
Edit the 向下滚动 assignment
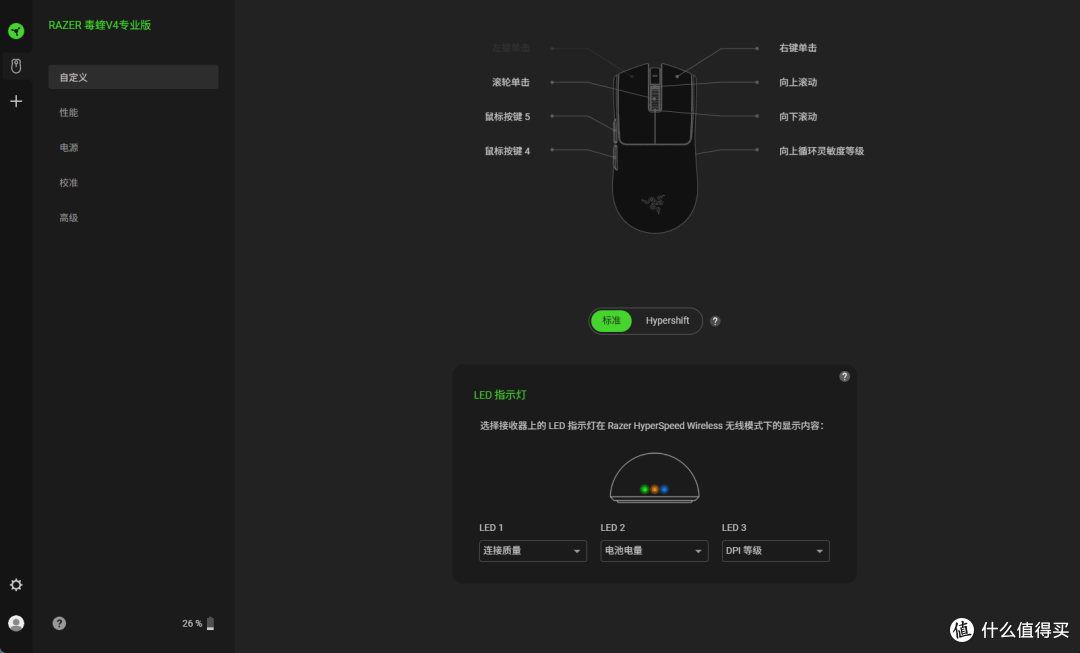coord(798,117)
